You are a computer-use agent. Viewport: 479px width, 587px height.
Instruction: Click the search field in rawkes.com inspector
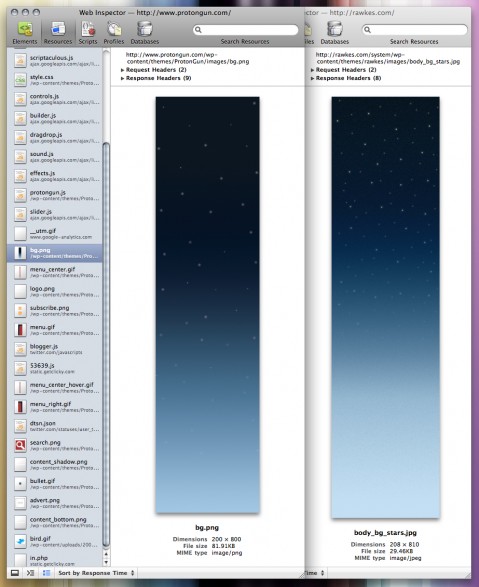(x=415, y=30)
